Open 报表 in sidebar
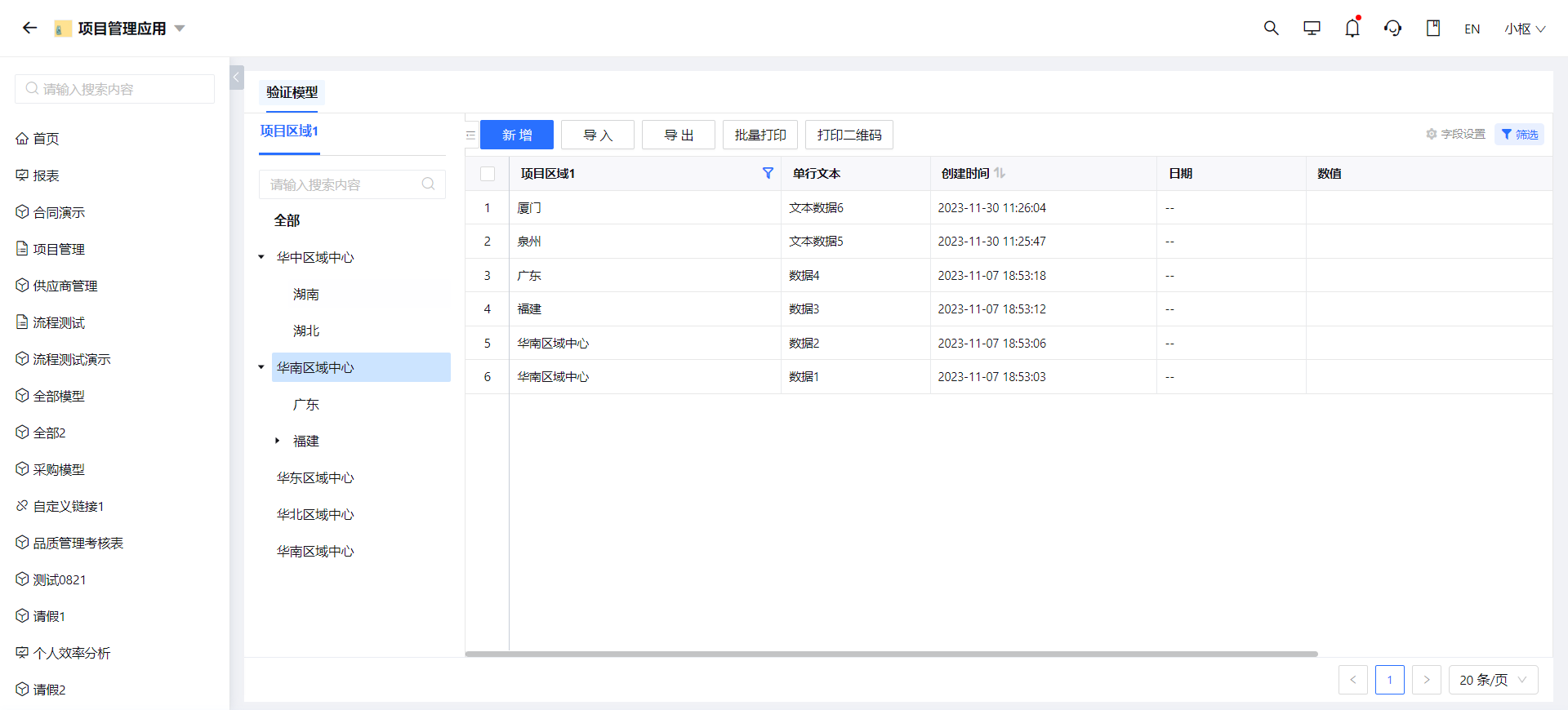Image resolution: width=1568 pixels, height=710 pixels. pos(46,175)
